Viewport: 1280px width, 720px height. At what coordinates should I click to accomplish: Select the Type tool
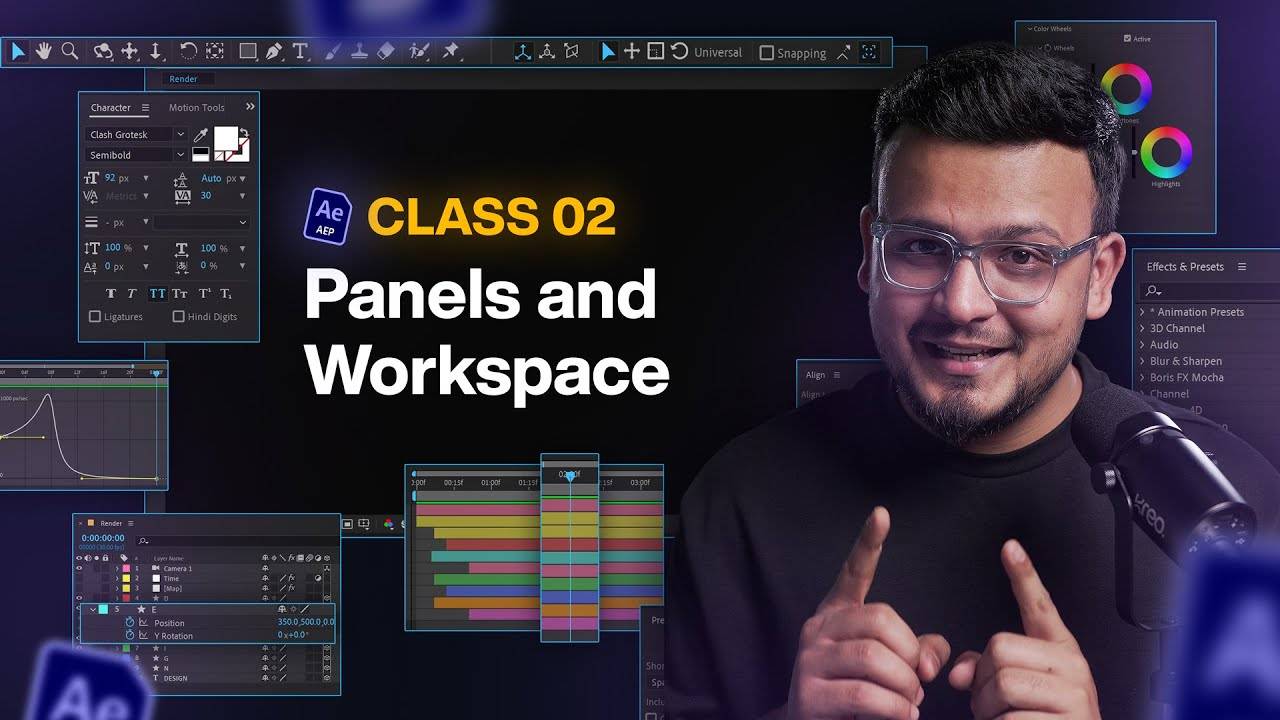point(300,51)
